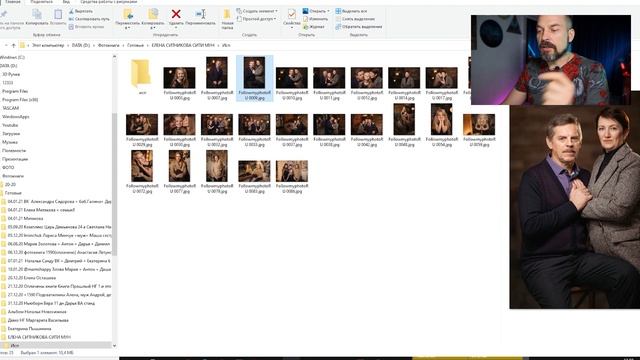Click navigation pane scrollbar up arrow
The image size is (640, 360).
coord(114,57)
